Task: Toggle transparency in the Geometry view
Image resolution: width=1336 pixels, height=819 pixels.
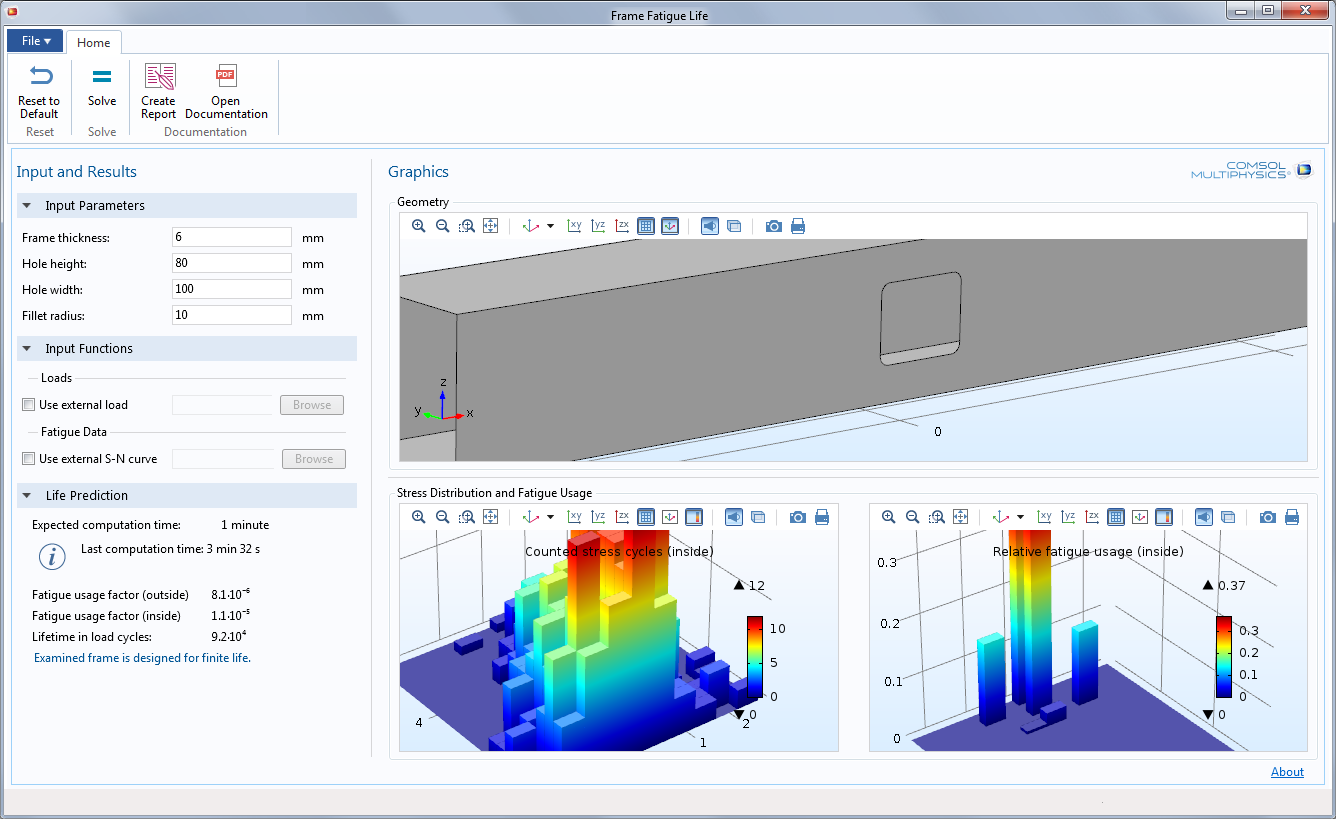Action: [734, 226]
